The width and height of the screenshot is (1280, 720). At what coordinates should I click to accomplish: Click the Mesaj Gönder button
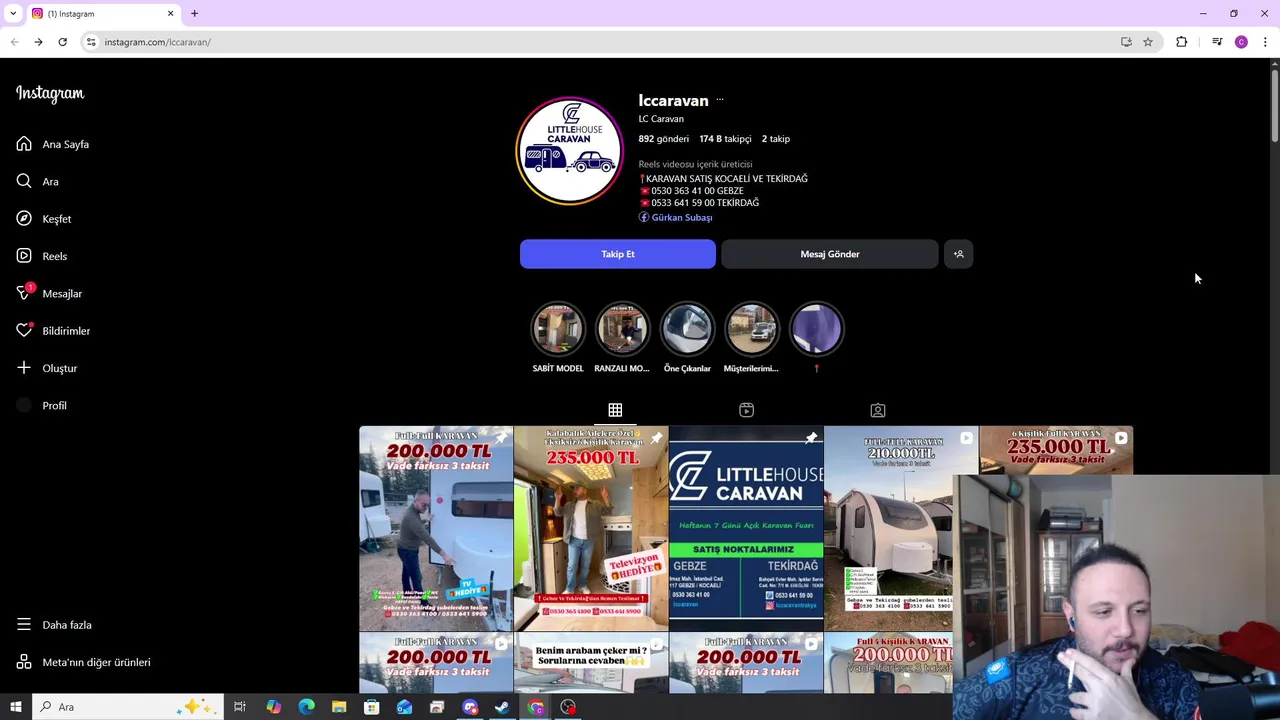830,254
